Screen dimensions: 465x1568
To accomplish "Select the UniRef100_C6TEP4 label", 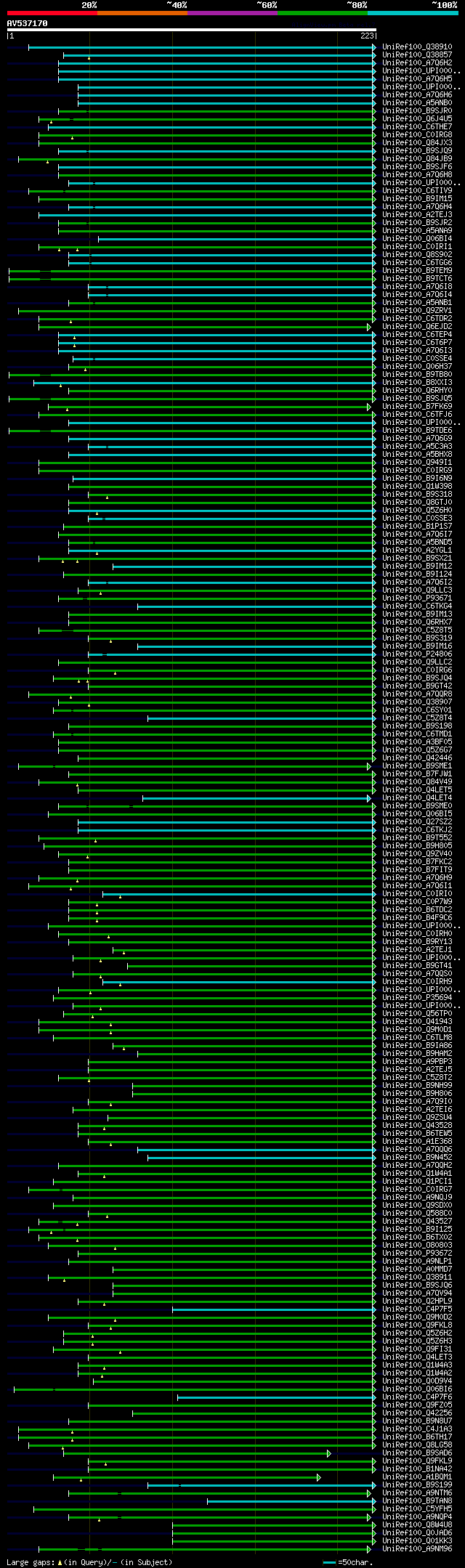I will click(x=417, y=335).
